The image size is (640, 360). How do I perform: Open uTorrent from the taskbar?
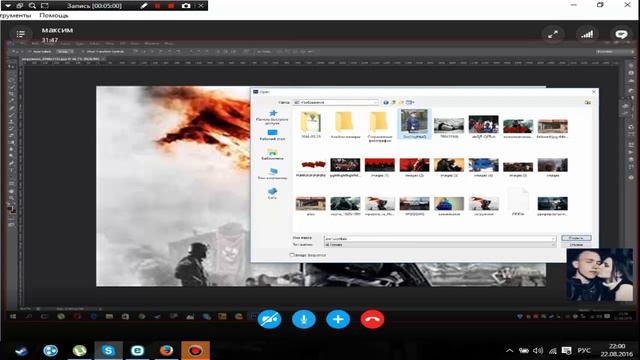pos(80,351)
